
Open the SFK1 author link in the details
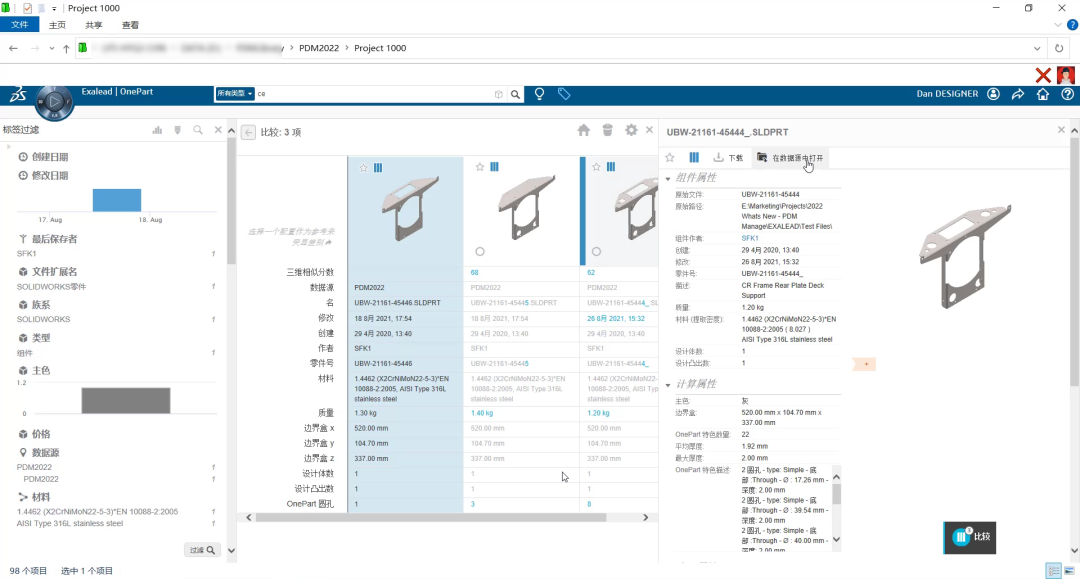(x=749, y=238)
